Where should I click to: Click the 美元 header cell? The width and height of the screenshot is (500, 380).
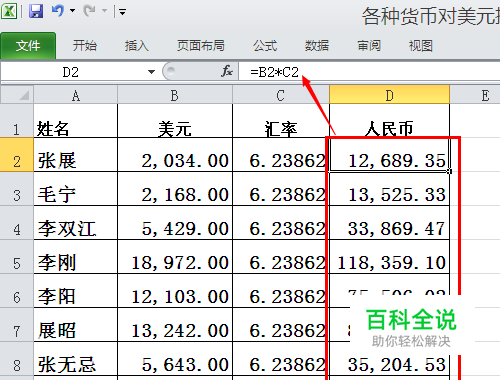coord(175,121)
